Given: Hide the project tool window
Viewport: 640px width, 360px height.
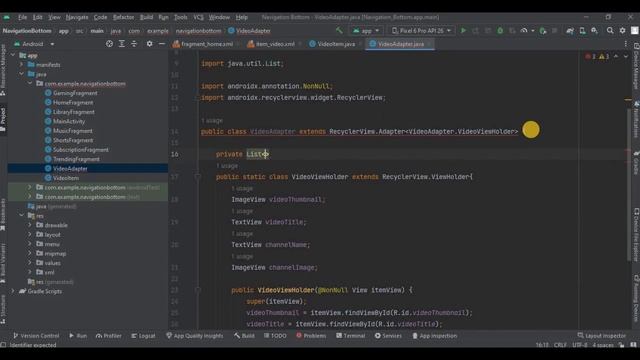Looking at the screenshot, I should (162, 44).
